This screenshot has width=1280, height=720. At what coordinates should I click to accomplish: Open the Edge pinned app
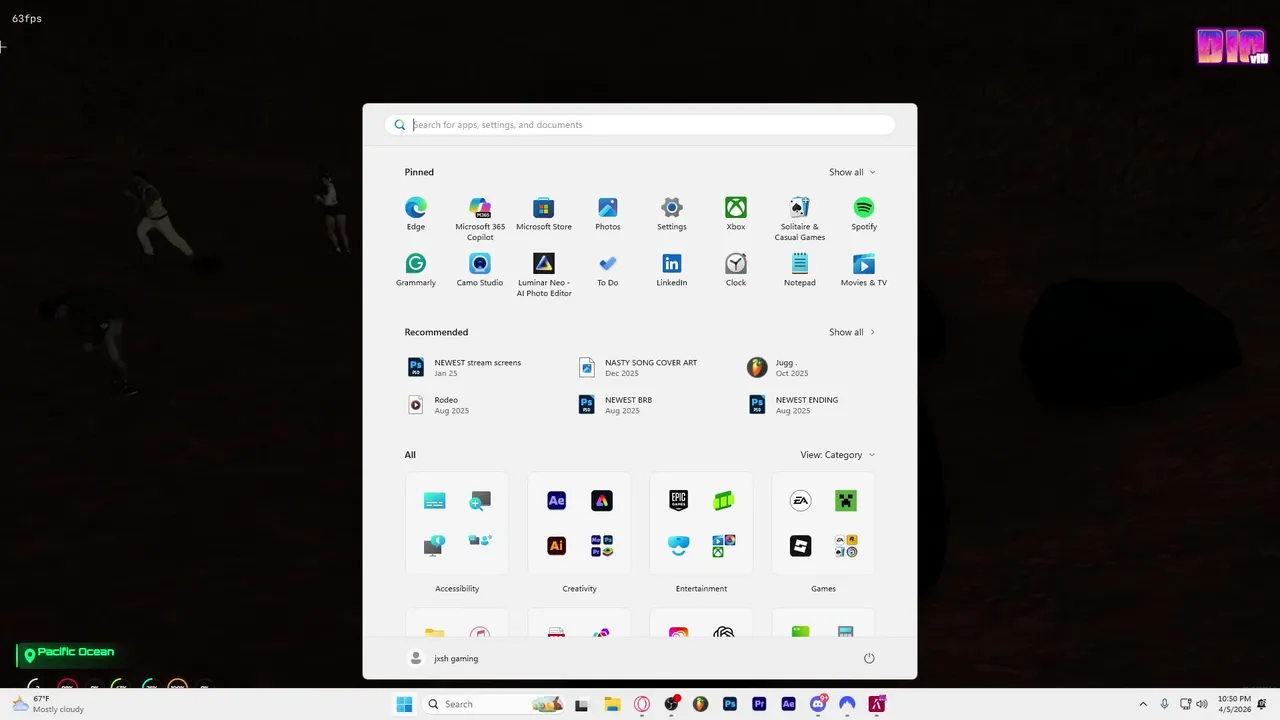415,214
